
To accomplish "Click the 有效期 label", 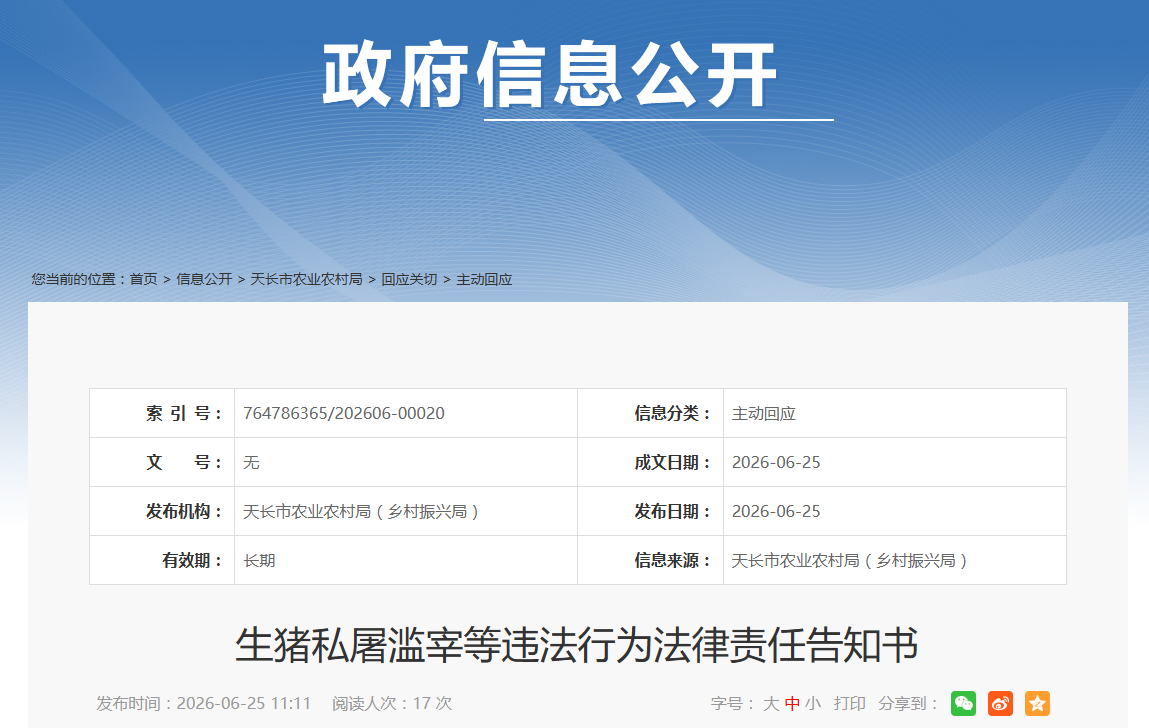I will click(192, 561).
